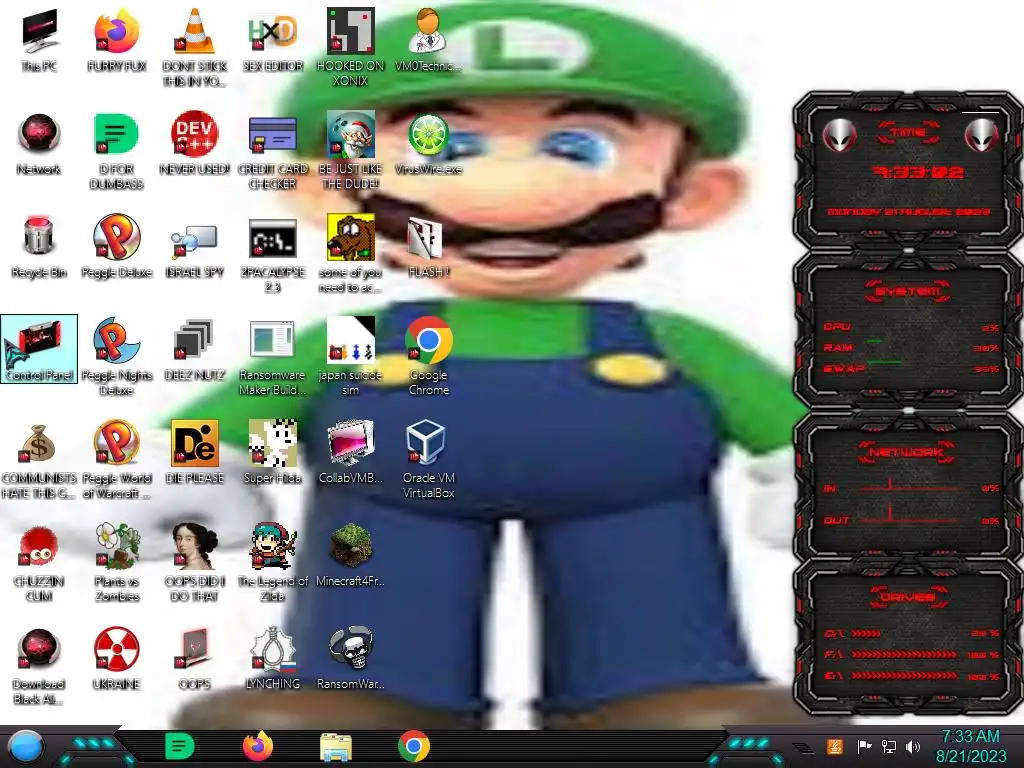Open the Network desktop icon
The image size is (1024, 768).
point(39,144)
